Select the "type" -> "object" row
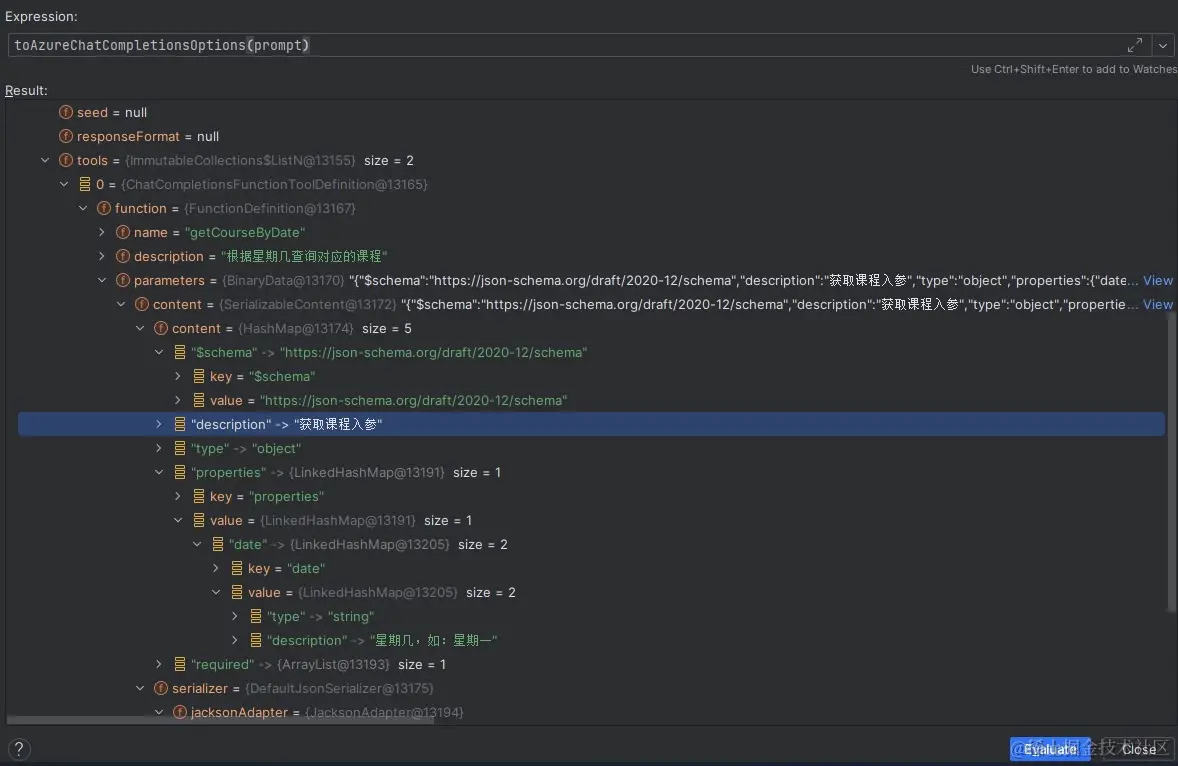 coord(246,448)
